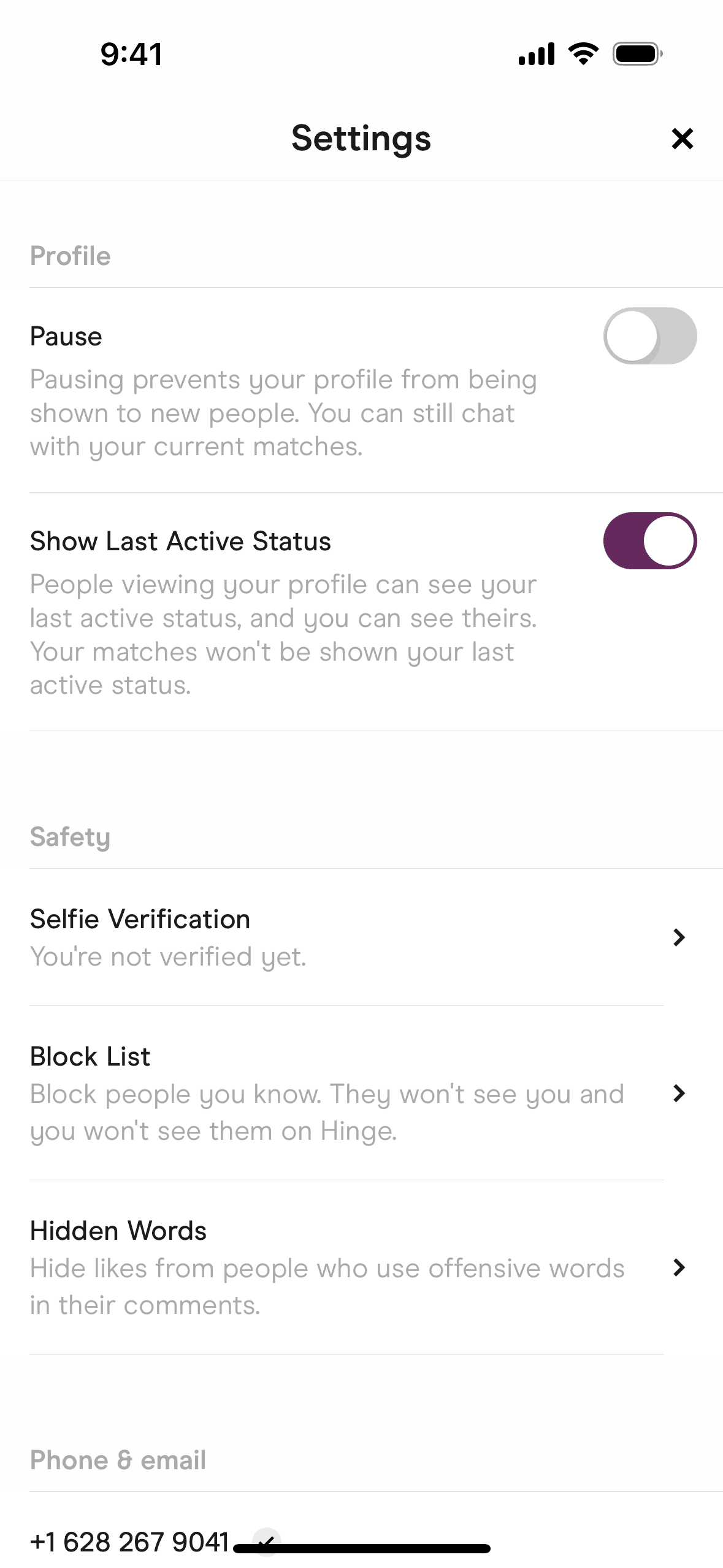Disable Show Last Active Status switch
Screen dimensions: 723x1568
tap(649, 541)
